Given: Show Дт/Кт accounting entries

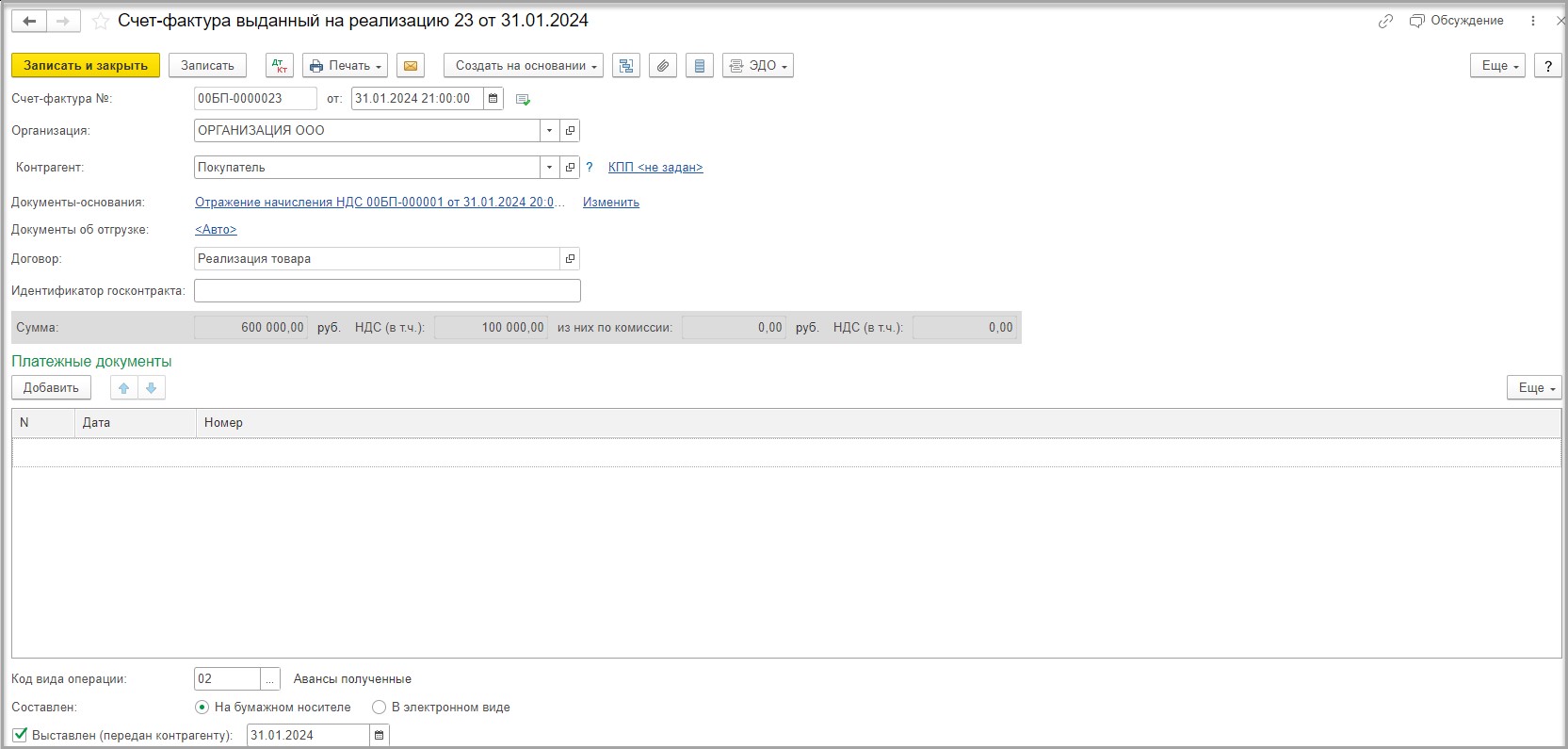Looking at the screenshot, I should pyautogui.click(x=280, y=65).
